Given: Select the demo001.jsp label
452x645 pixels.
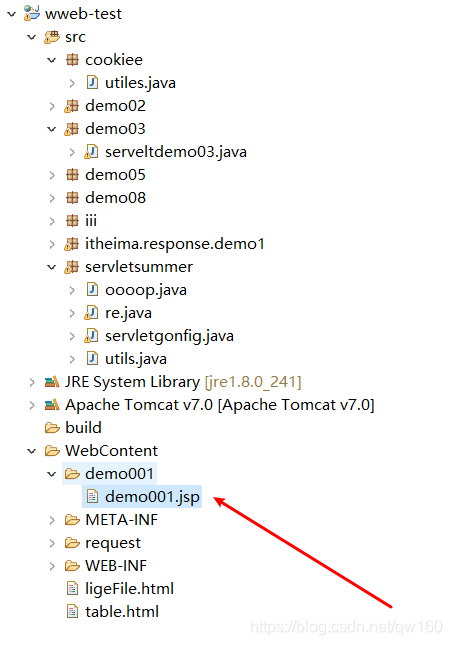Looking at the screenshot, I should point(152,497).
